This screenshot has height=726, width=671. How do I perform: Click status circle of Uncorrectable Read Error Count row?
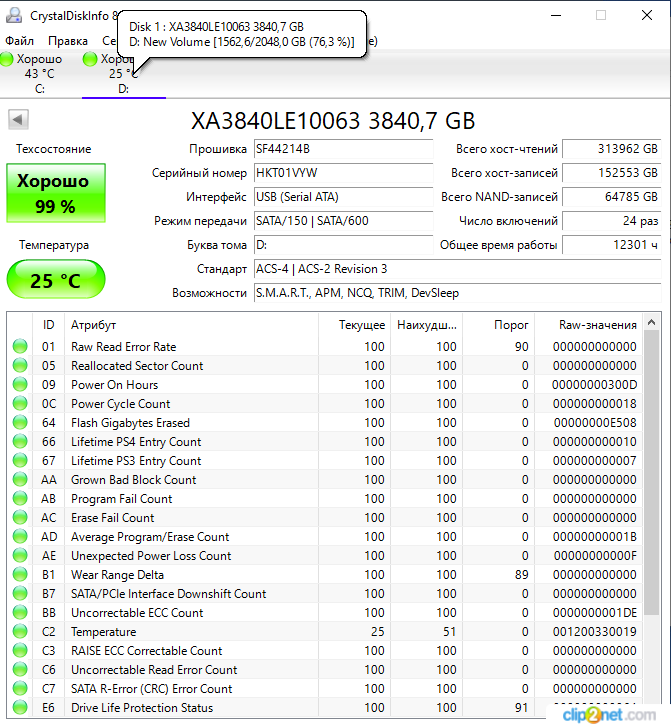click(20, 669)
